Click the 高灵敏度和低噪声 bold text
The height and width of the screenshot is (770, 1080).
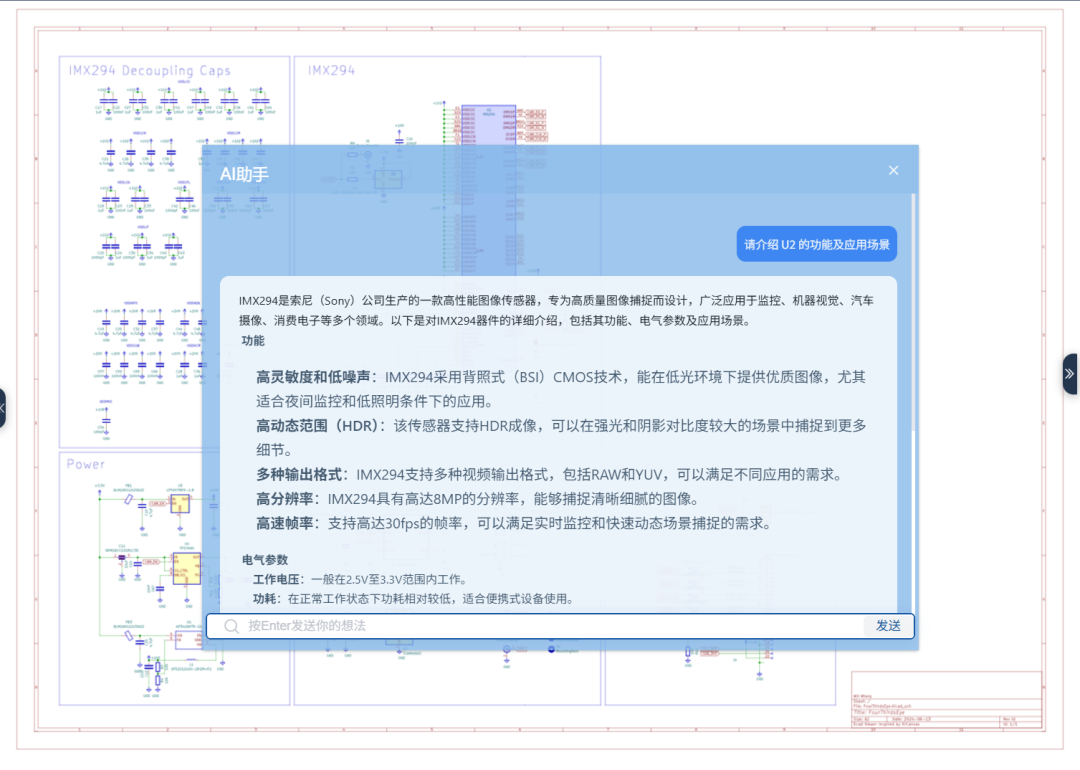[x=313, y=377]
